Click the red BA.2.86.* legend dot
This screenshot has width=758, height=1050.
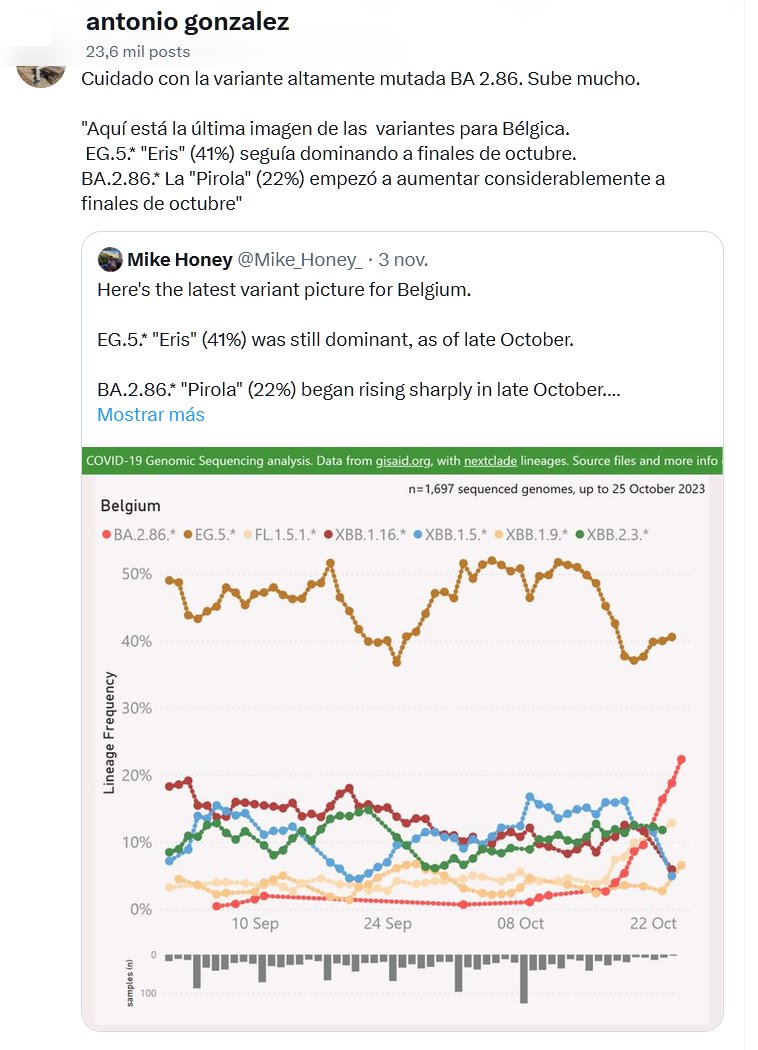pos(107,535)
